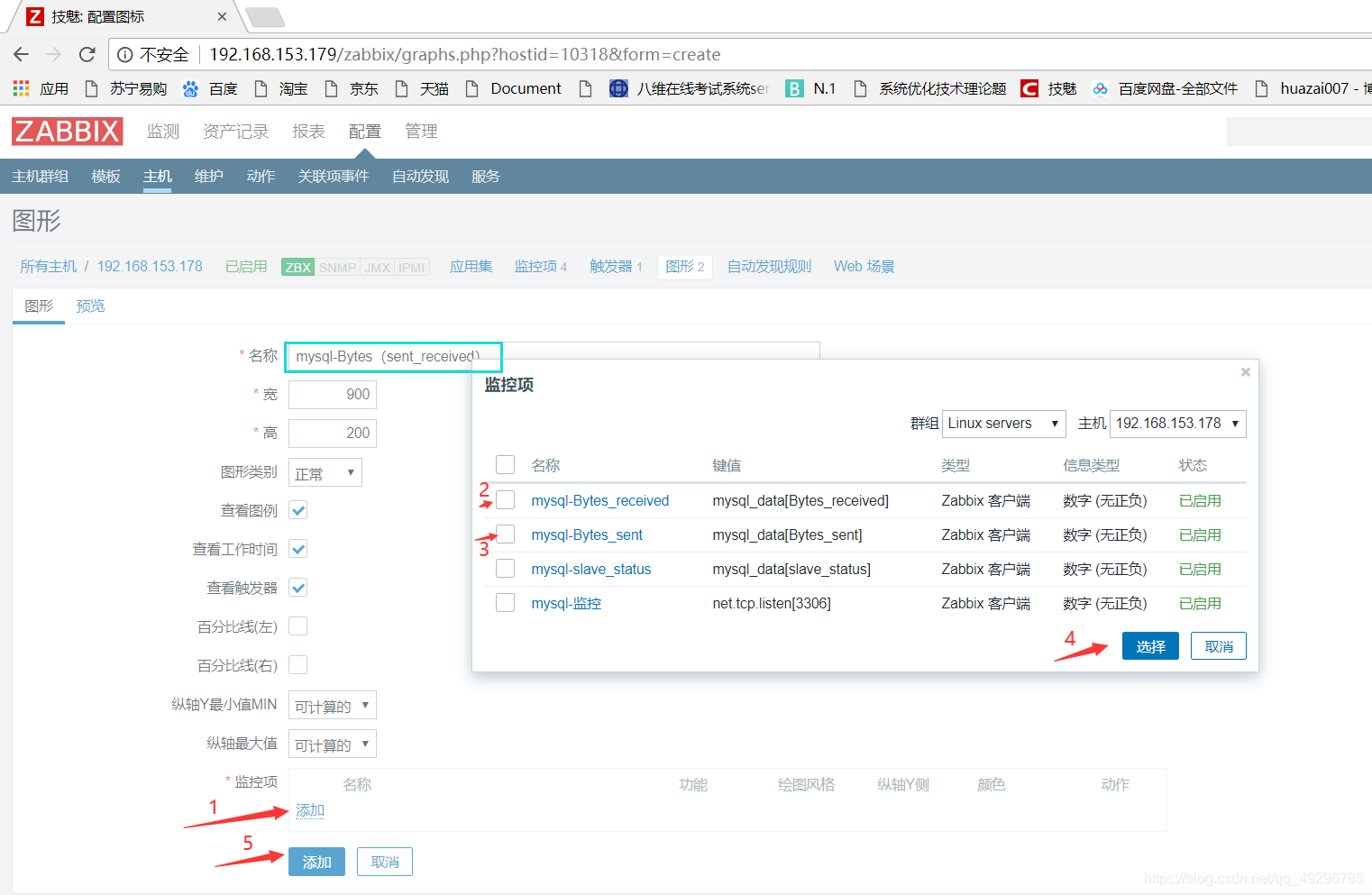Viewport: 1372px width, 895px height.
Task: Open the 触发器 1 link
Action: 616,267
